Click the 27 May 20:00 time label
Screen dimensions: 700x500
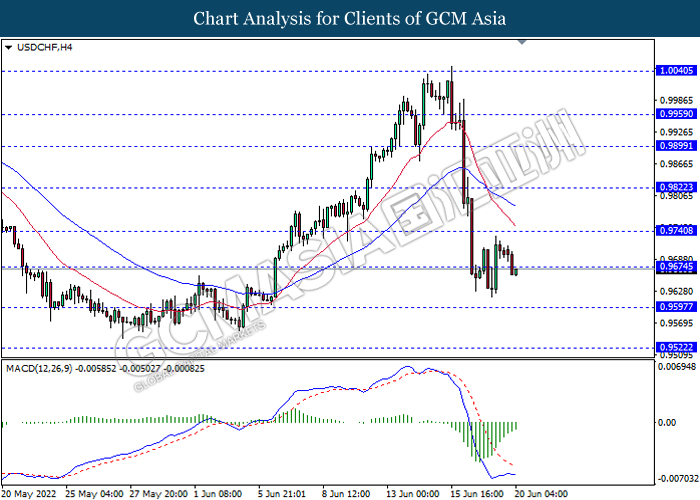159,494
